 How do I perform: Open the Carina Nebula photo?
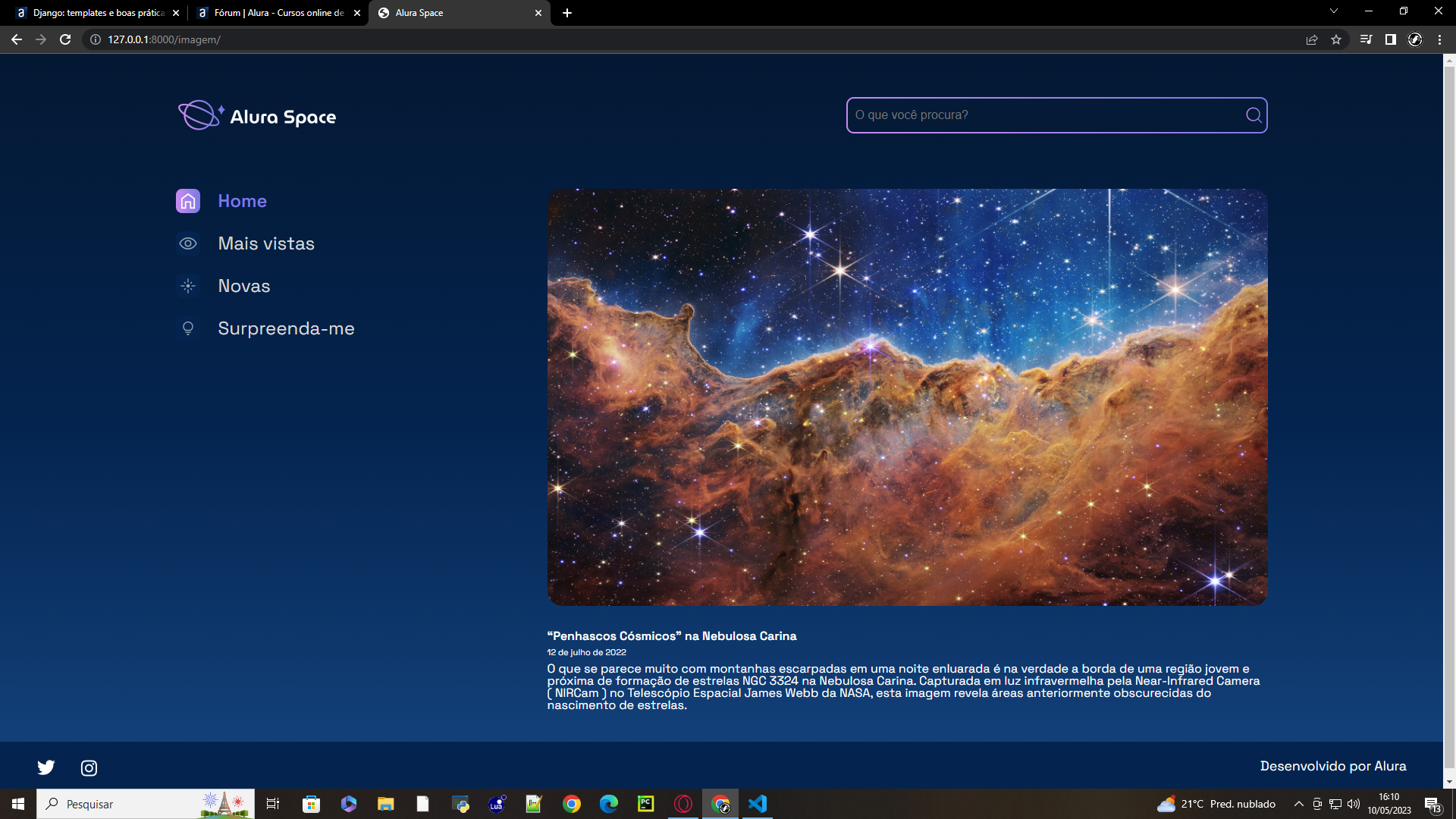click(x=907, y=397)
